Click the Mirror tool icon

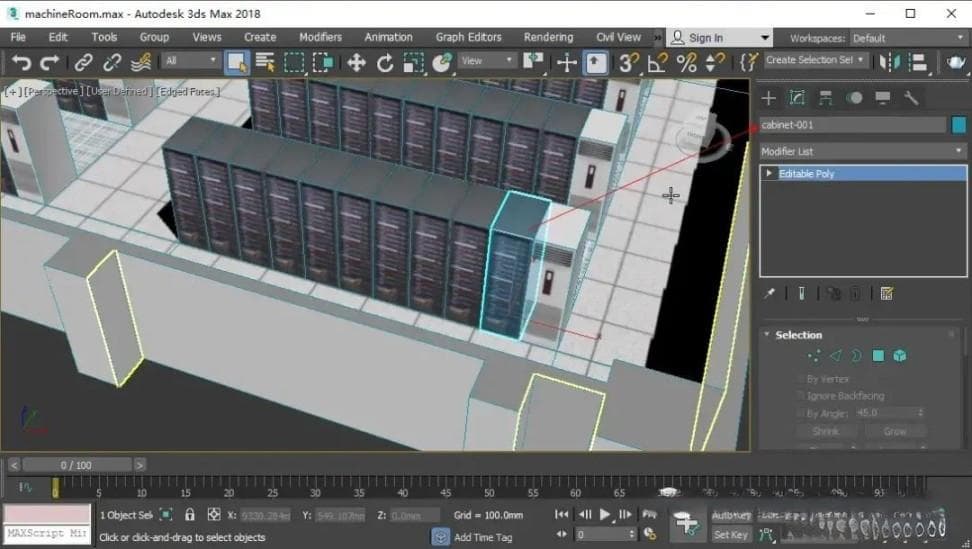[x=890, y=63]
